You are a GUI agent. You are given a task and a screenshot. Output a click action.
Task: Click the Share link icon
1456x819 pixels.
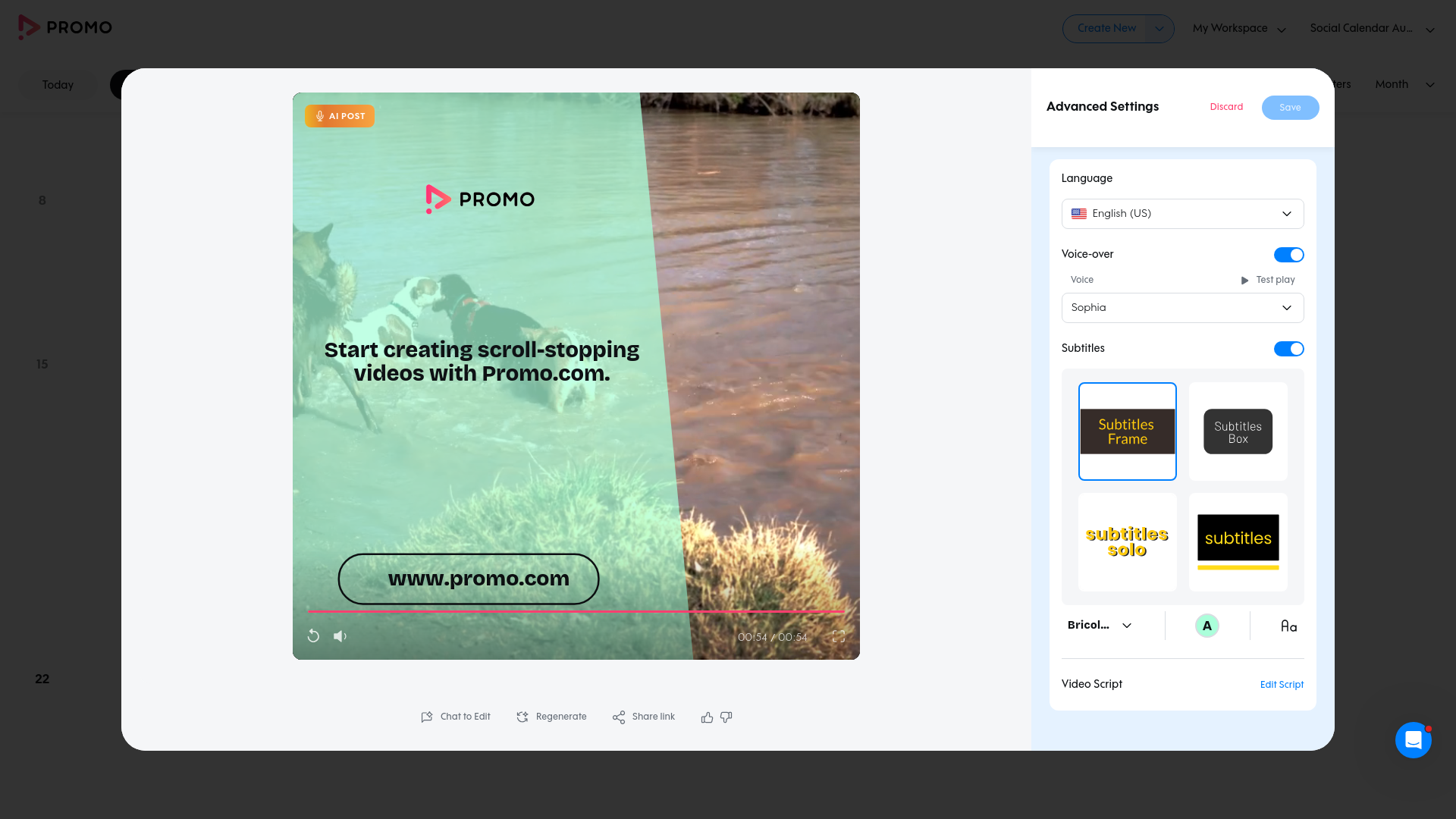point(619,717)
